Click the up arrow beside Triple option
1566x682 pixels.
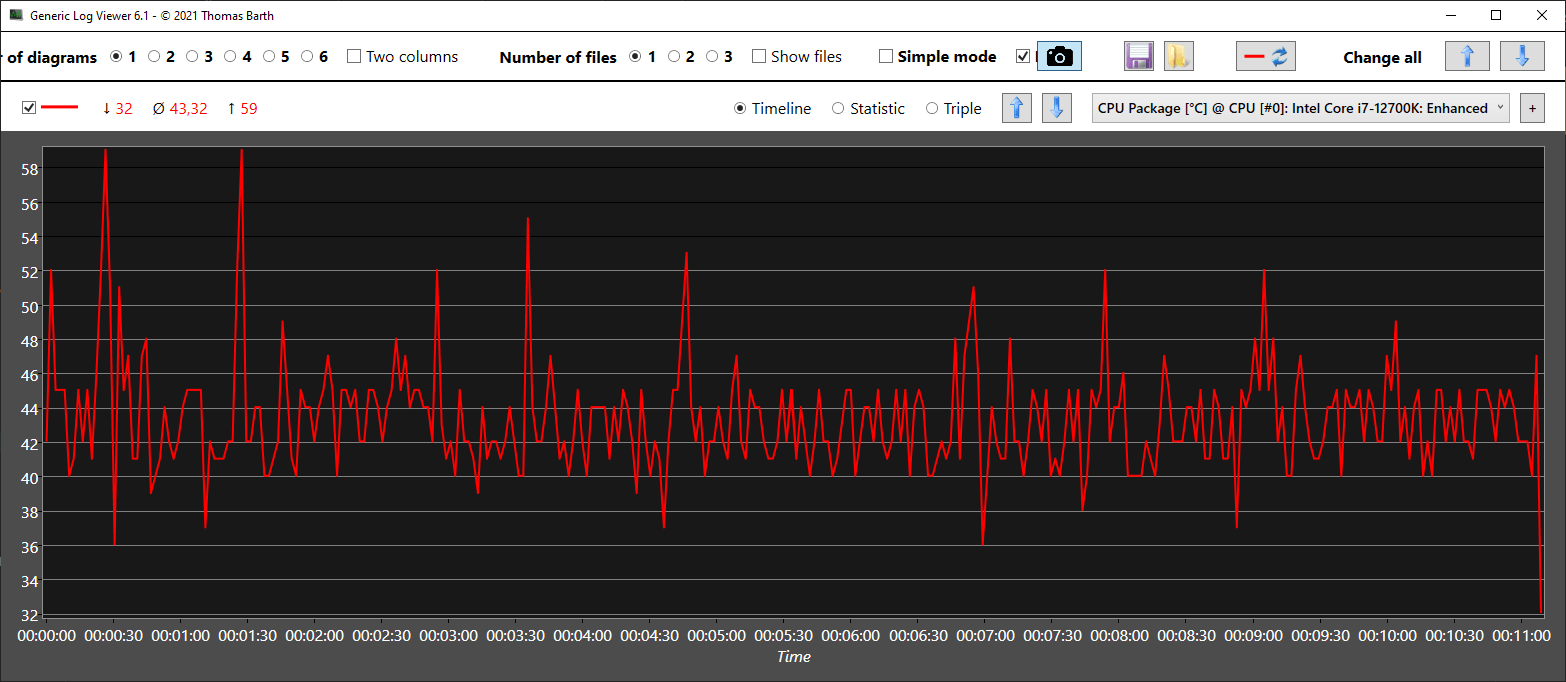(1016, 108)
